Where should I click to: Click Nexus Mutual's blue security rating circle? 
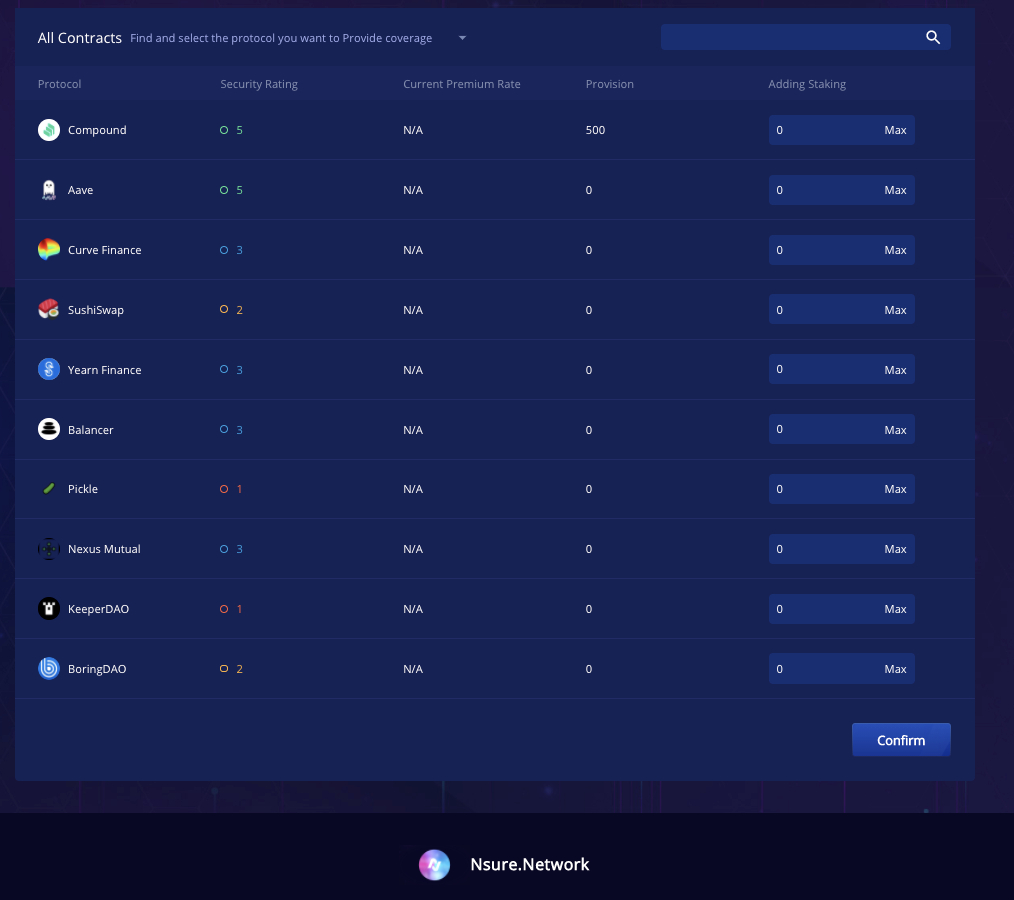[x=224, y=549]
